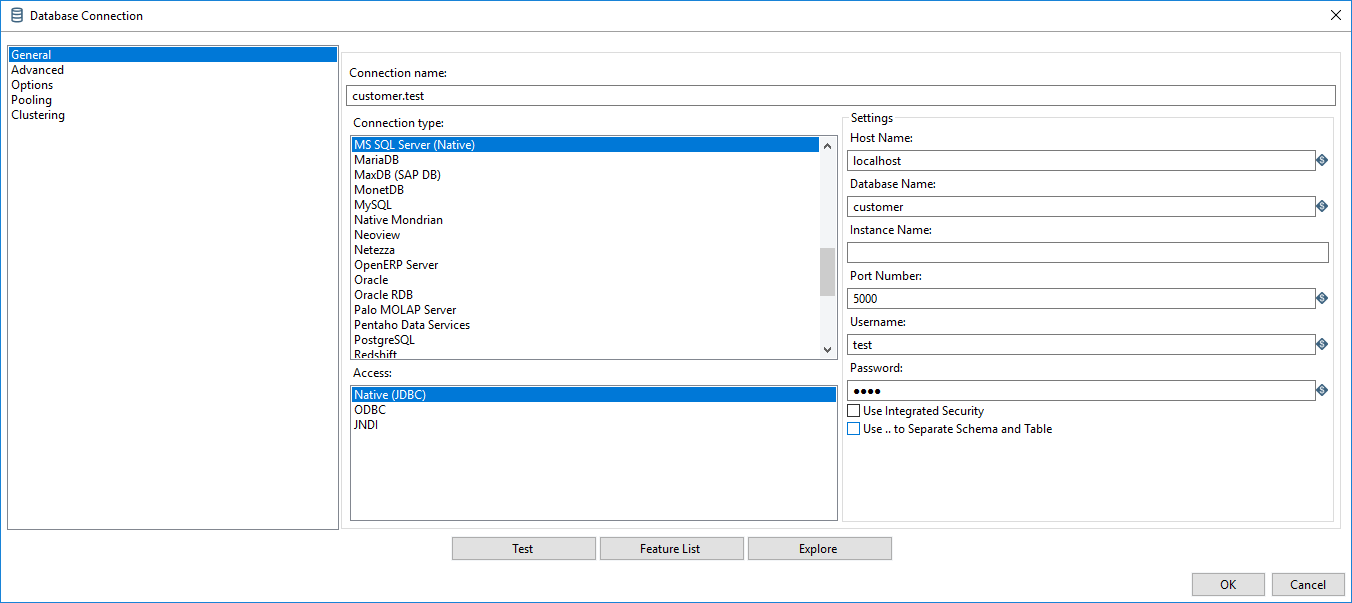Open the Feature List
The height and width of the screenshot is (603, 1352).
(x=671, y=548)
